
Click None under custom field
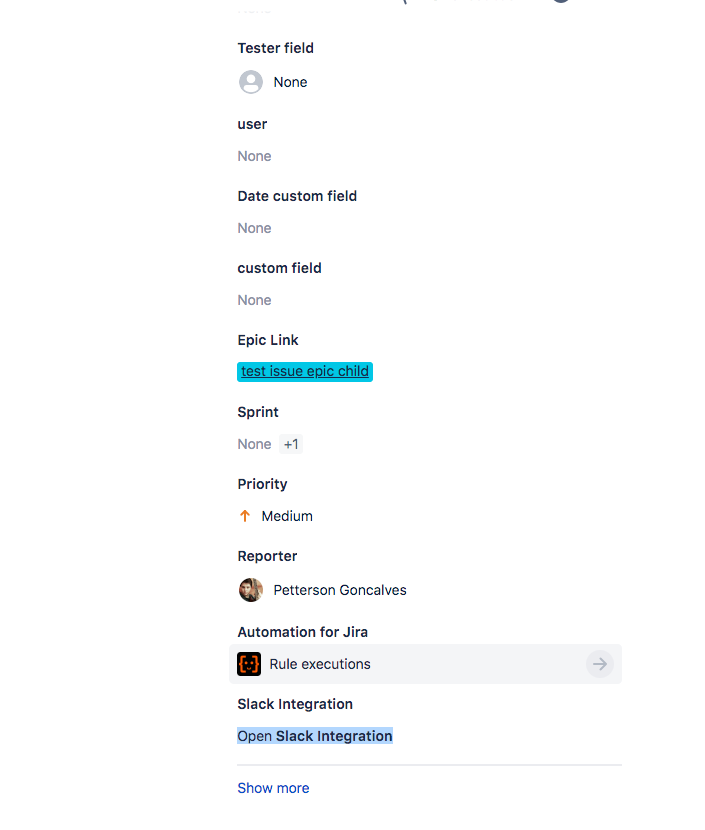[254, 300]
